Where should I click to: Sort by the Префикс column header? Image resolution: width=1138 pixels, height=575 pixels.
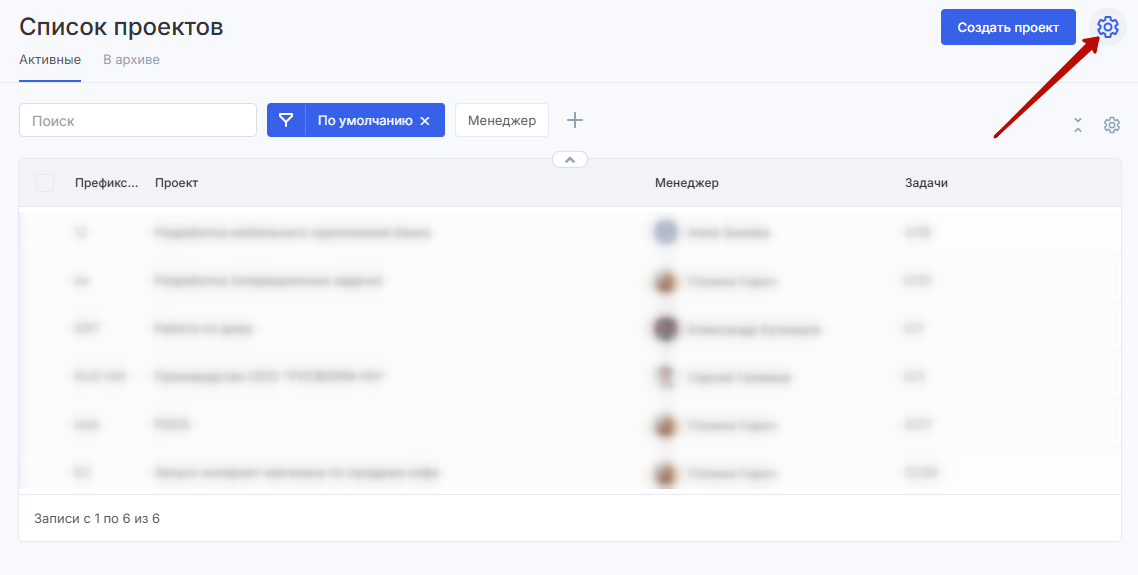click(x=106, y=183)
